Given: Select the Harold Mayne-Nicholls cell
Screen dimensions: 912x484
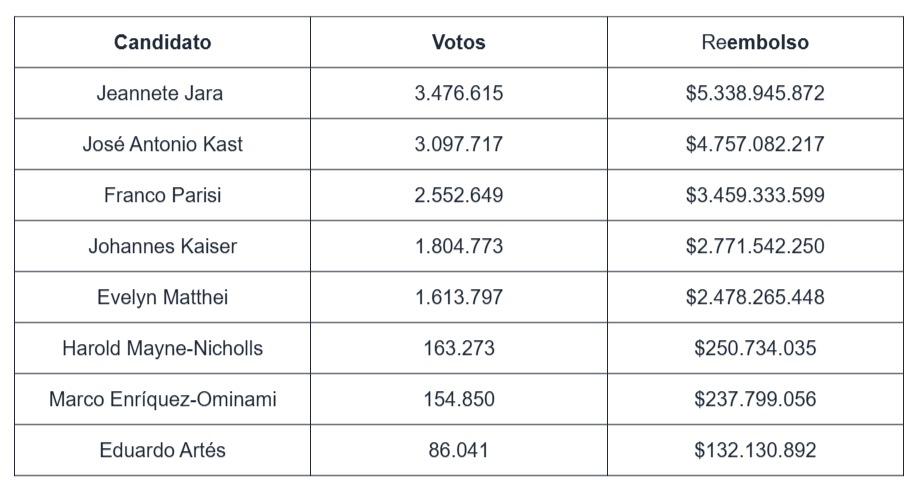Looking at the screenshot, I should coord(162,348).
